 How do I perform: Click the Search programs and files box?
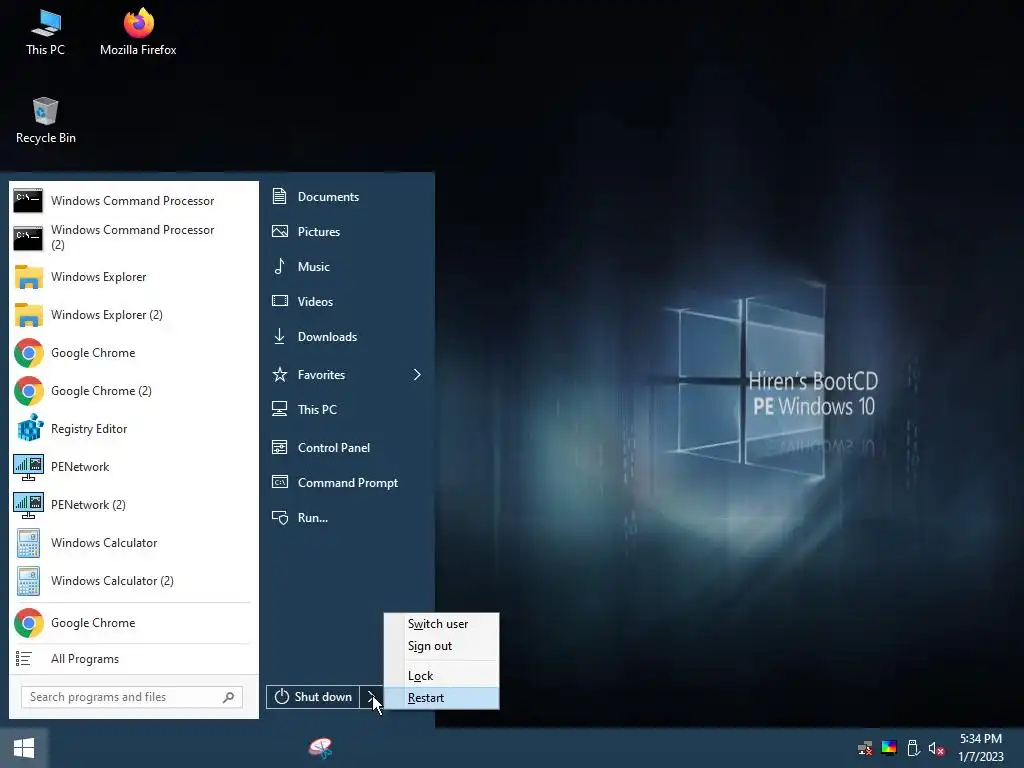coord(132,697)
